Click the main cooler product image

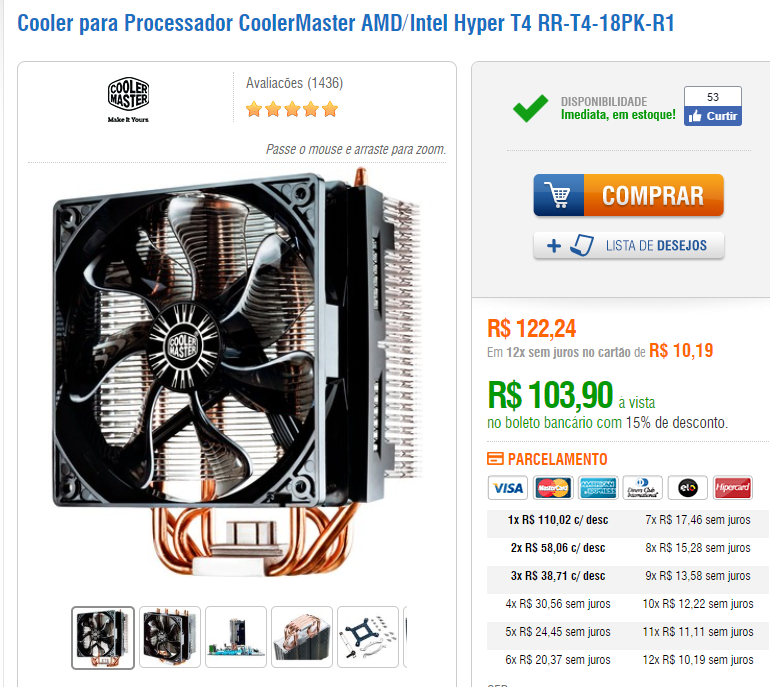[x=237, y=373]
